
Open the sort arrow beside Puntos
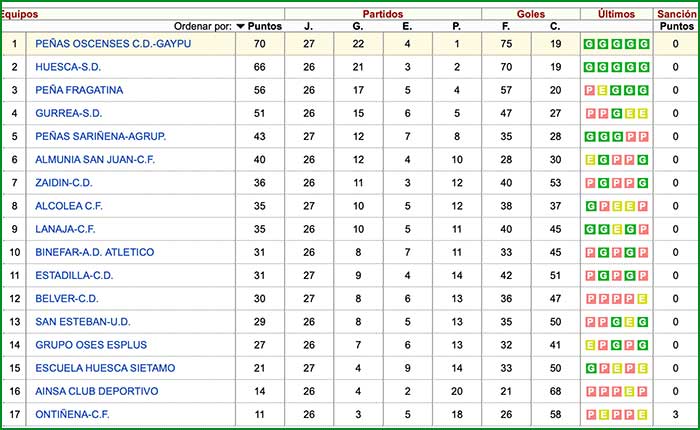[240, 26]
